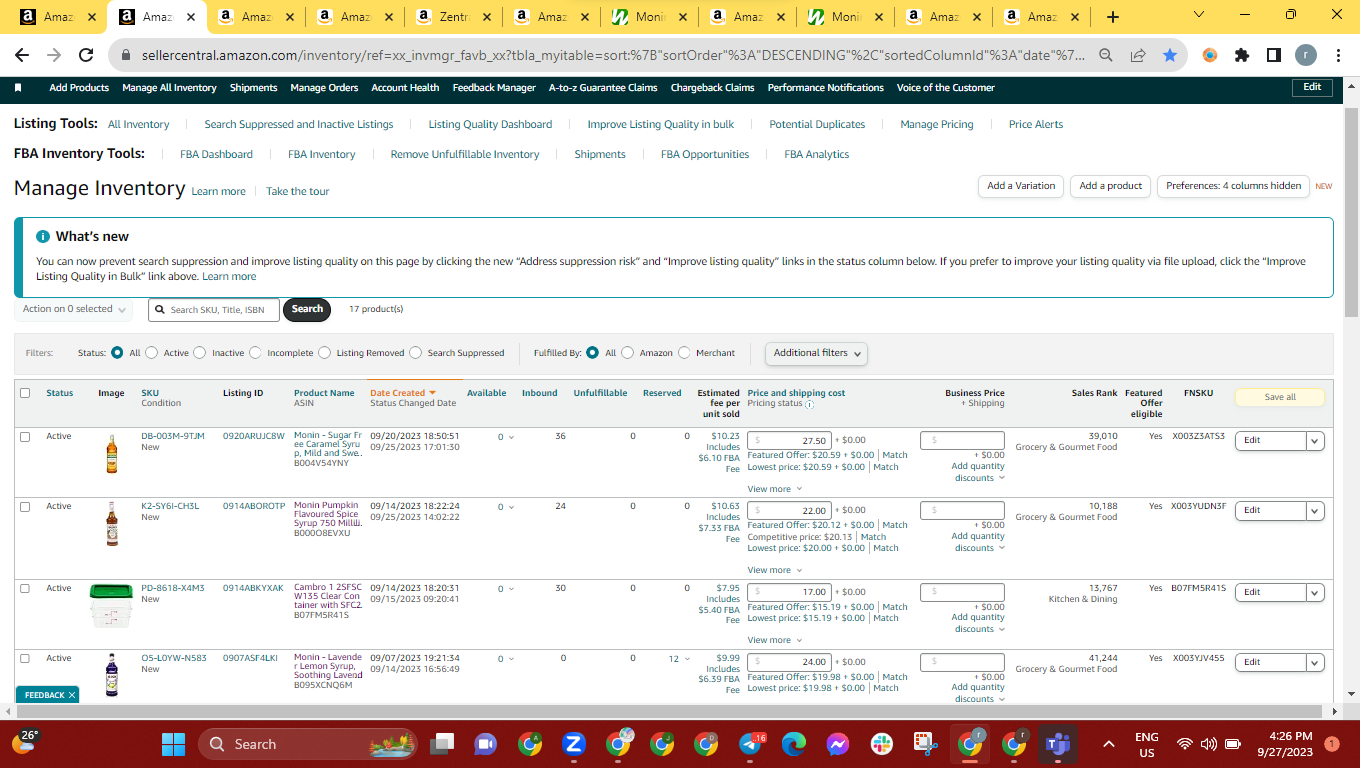Open Slack from the taskbar
Viewport: 1360px width, 768px height.
(x=882, y=744)
